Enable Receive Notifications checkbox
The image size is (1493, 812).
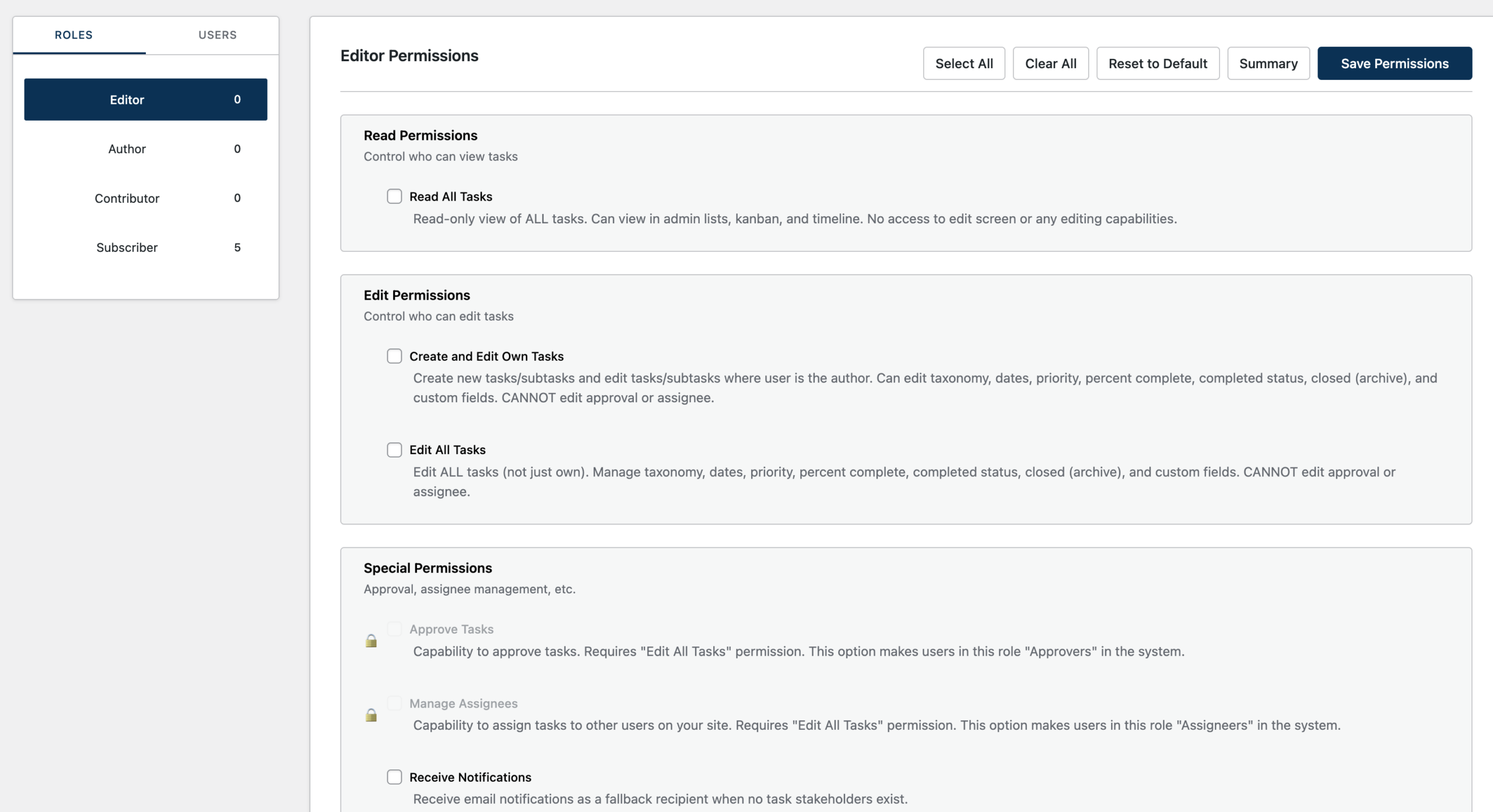pos(394,777)
